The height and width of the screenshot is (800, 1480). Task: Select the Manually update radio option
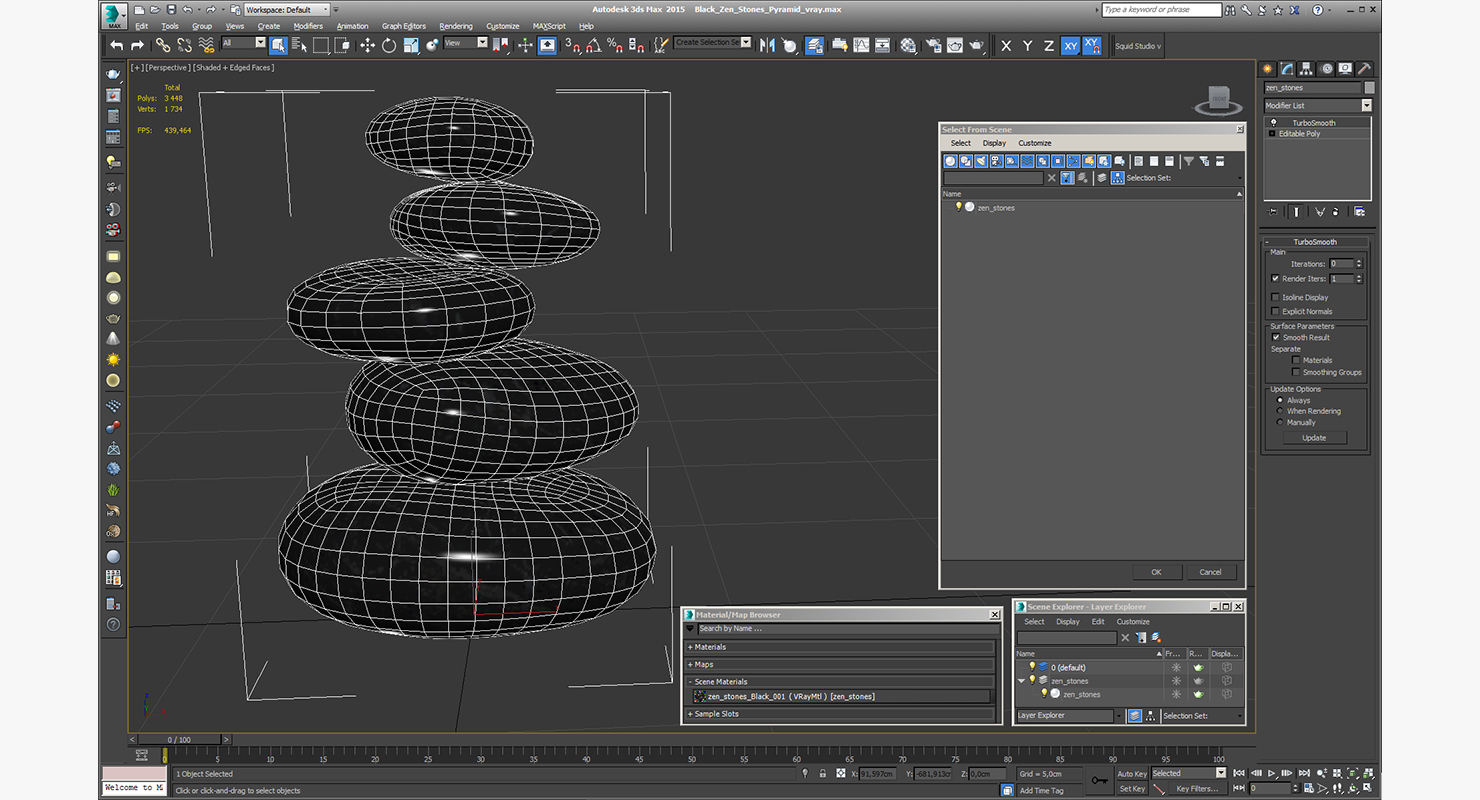coord(1280,422)
